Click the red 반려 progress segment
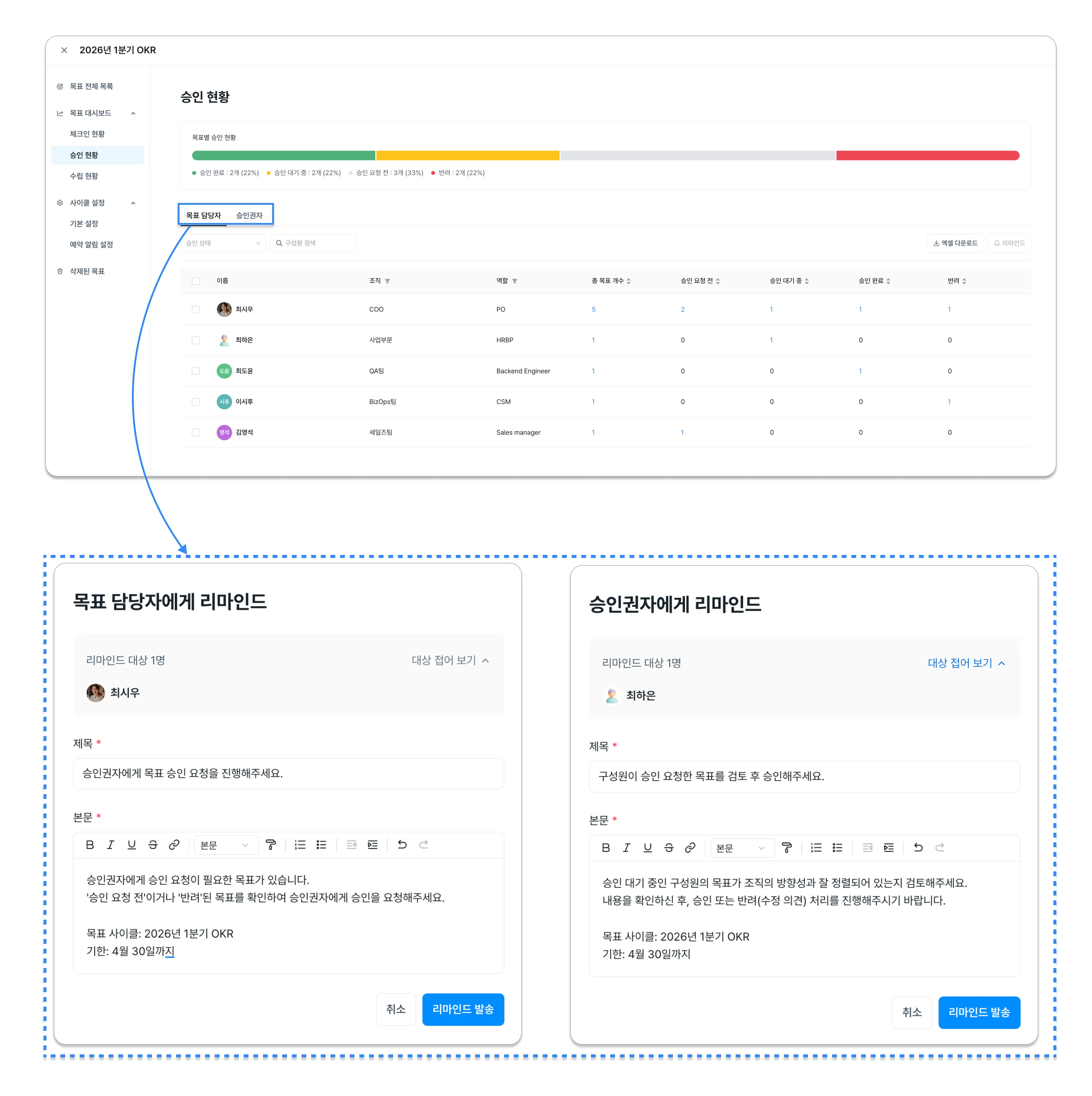 point(928,155)
